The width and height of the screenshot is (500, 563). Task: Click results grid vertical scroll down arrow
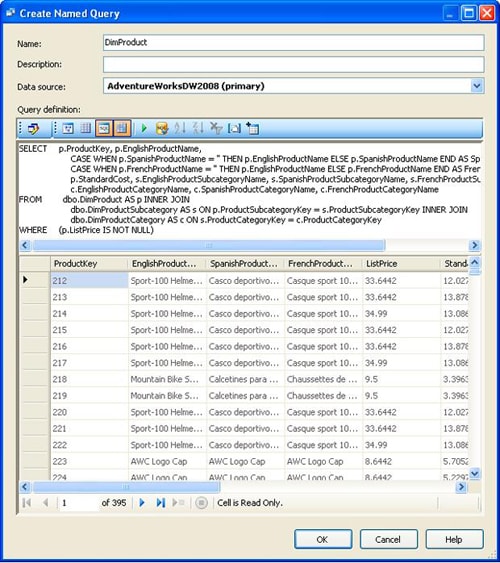tap(475, 474)
